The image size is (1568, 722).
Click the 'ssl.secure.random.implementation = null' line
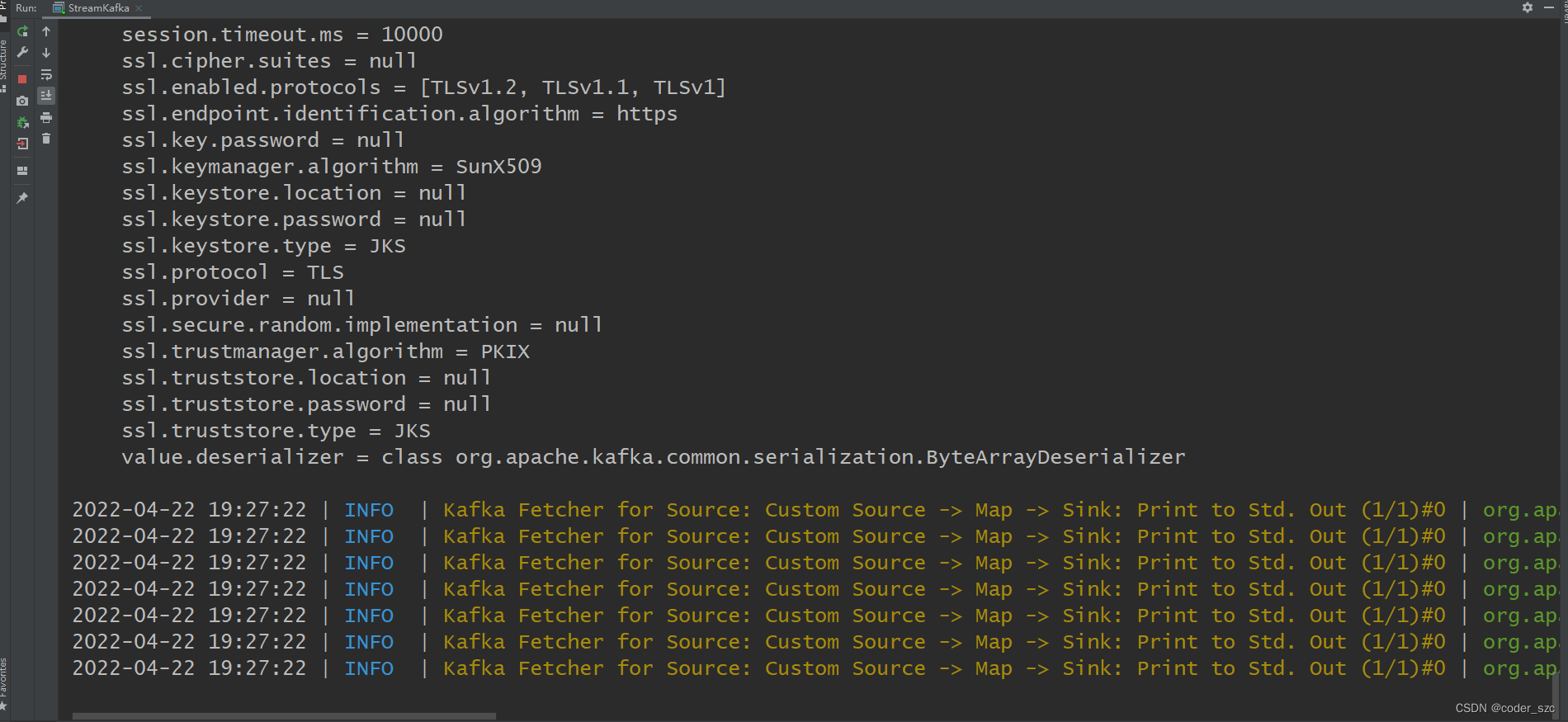pos(362,325)
